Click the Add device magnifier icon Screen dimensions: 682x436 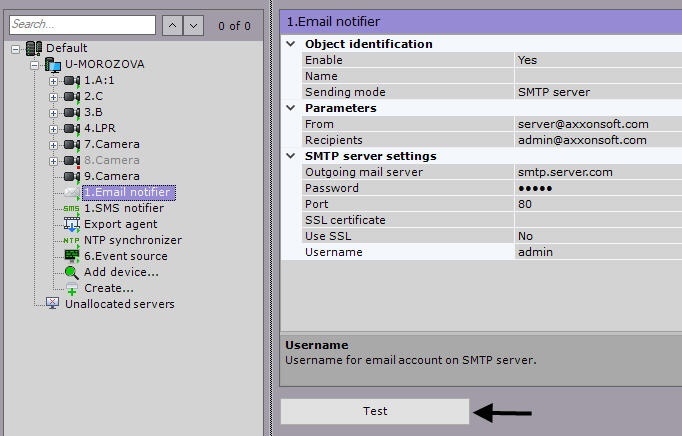pos(71,272)
